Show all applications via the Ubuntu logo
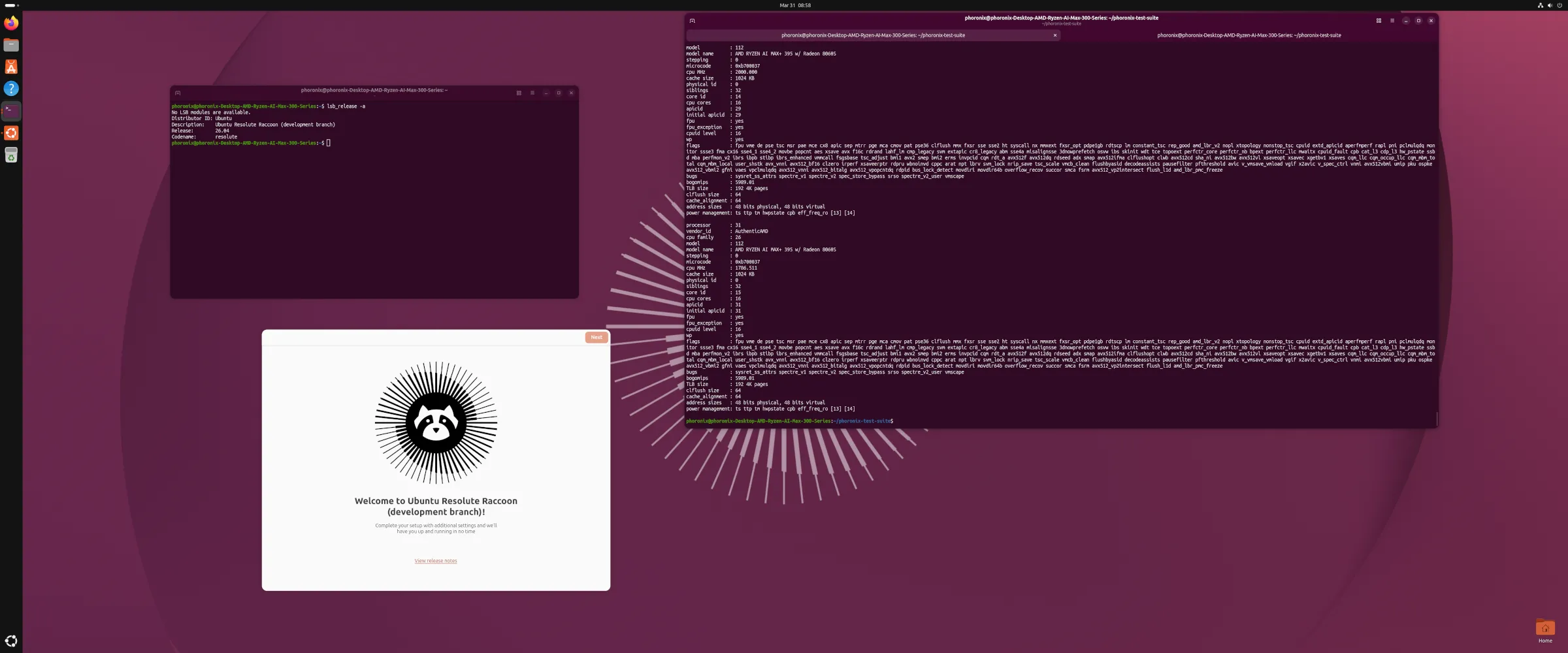The width and height of the screenshot is (1568, 653). click(x=11, y=640)
